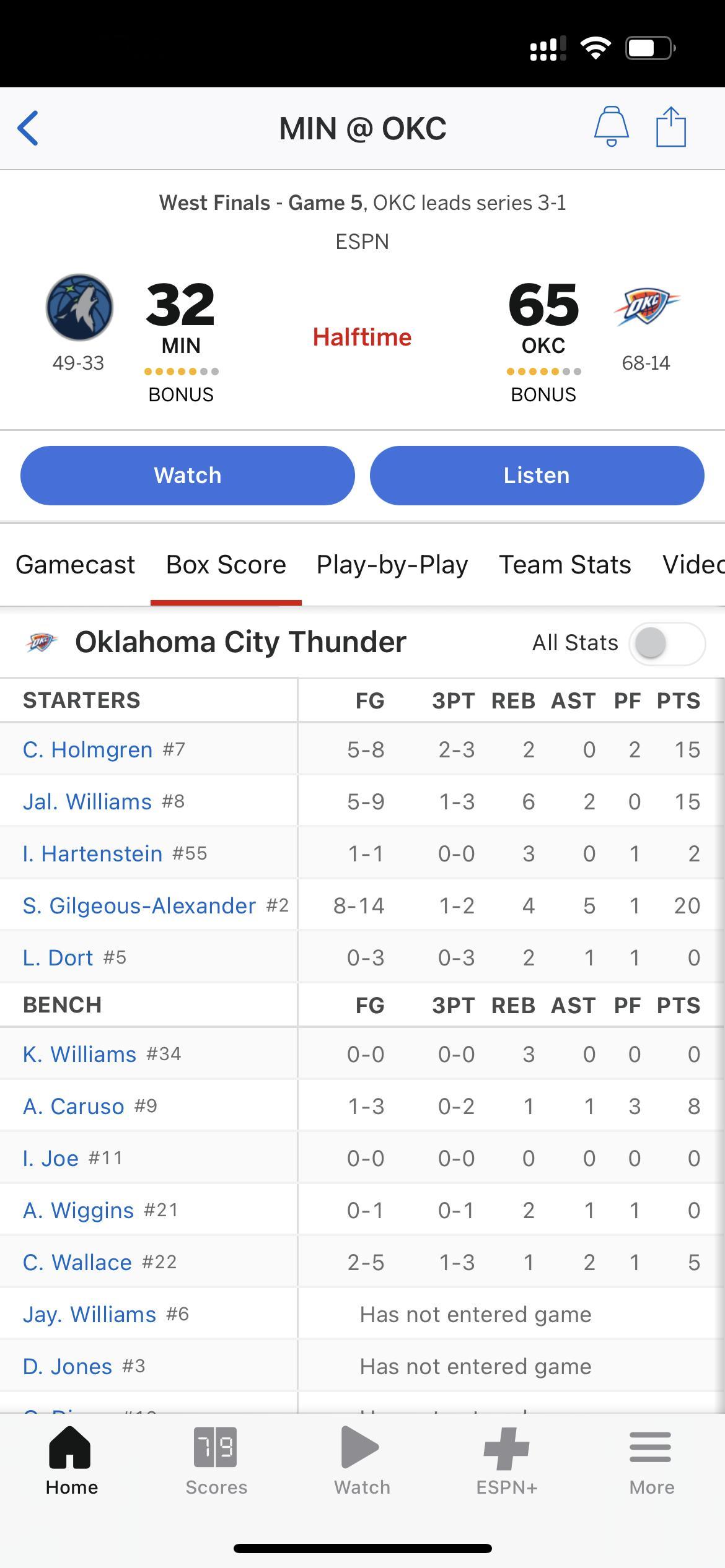Screen dimensions: 725x1568
Task: Switch to the Gamecast tab
Action: coord(75,564)
